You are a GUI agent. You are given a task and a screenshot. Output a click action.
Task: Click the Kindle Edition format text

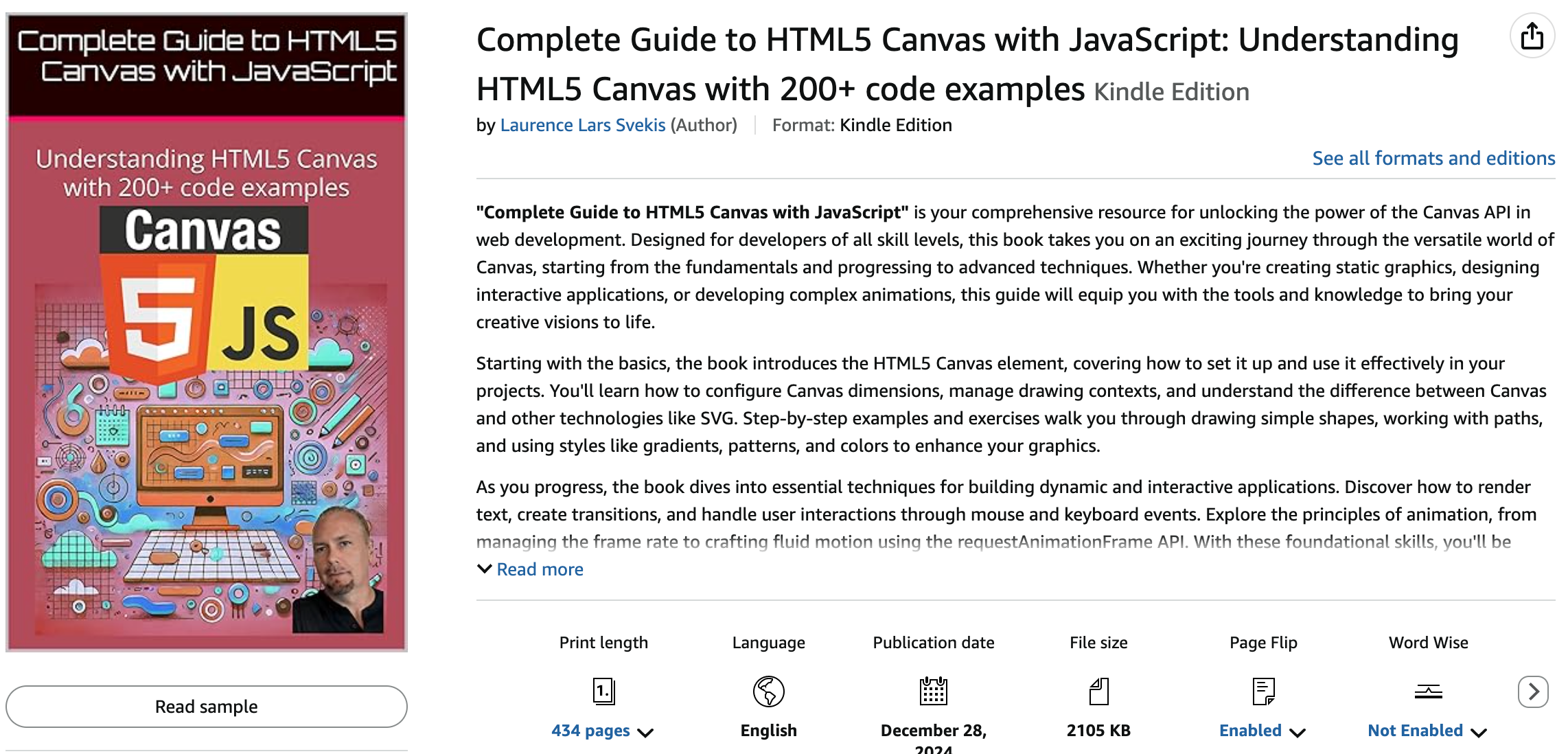(895, 125)
